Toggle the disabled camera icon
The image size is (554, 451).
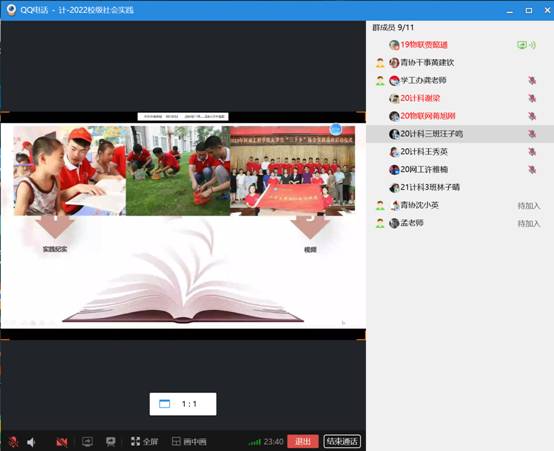[62, 442]
